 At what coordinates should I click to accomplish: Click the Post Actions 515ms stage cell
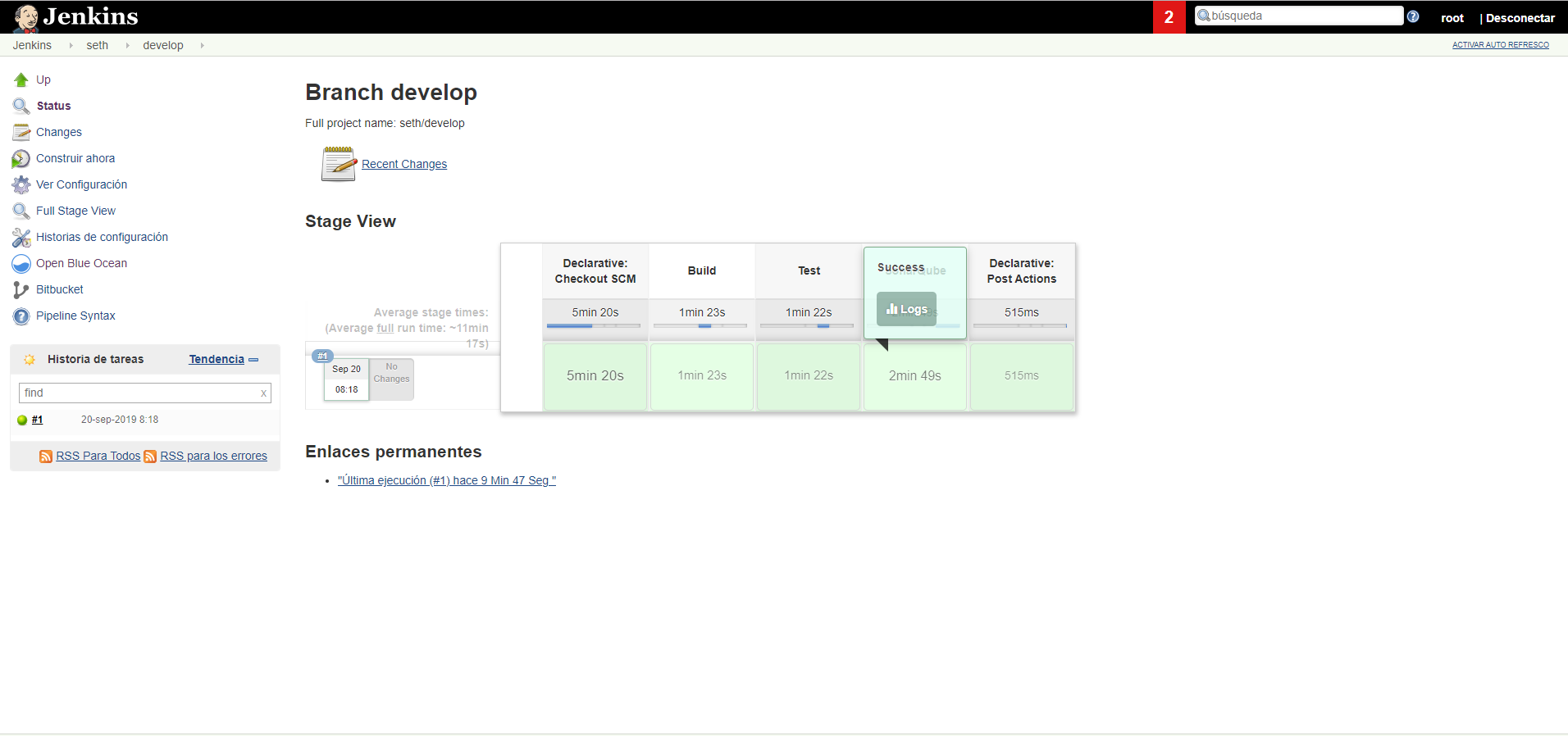tap(1022, 376)
